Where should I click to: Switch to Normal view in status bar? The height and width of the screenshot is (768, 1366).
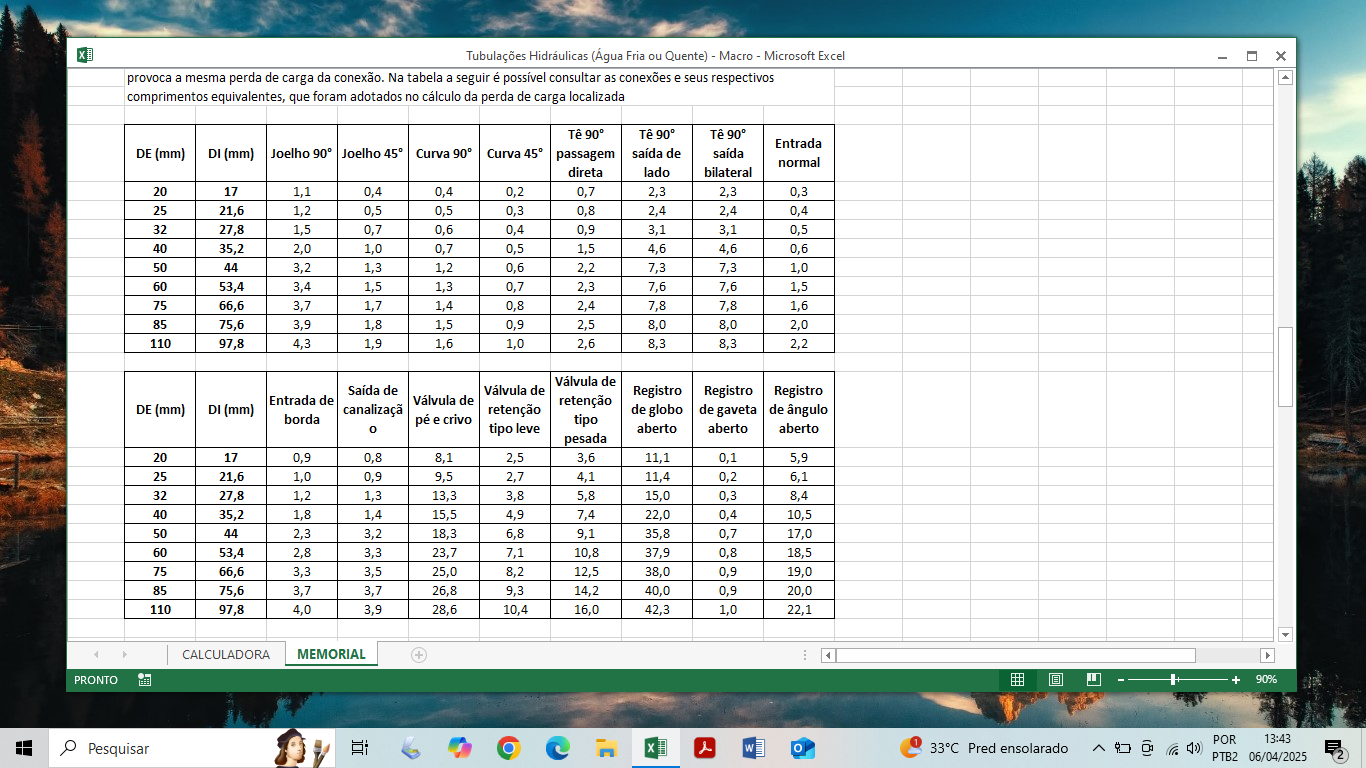tap(1017, 680)
